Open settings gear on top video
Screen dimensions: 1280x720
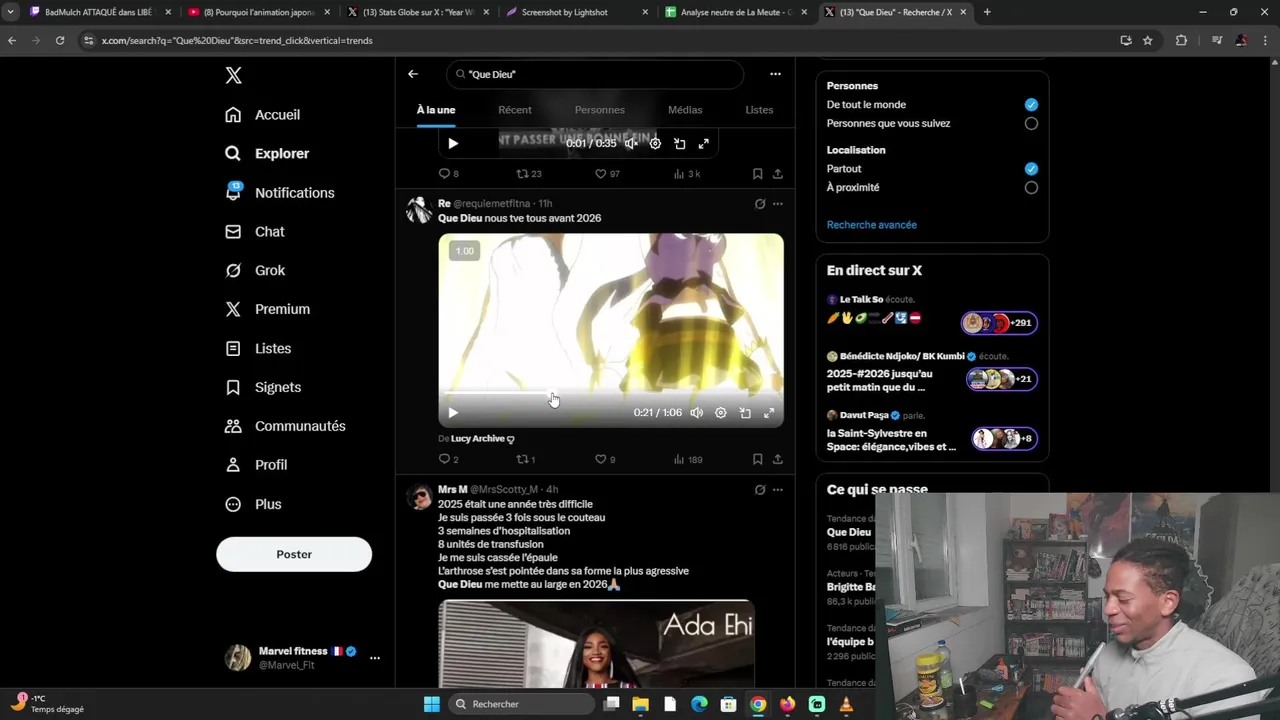(655, 144)
